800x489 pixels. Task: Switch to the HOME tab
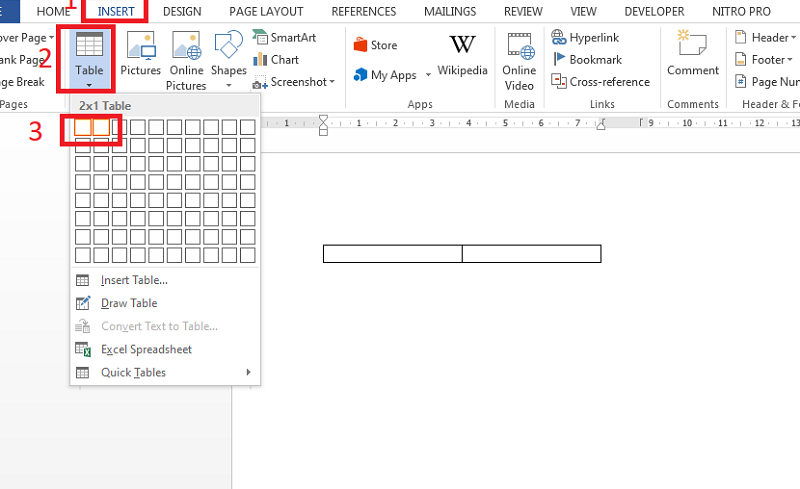(54, 11)
